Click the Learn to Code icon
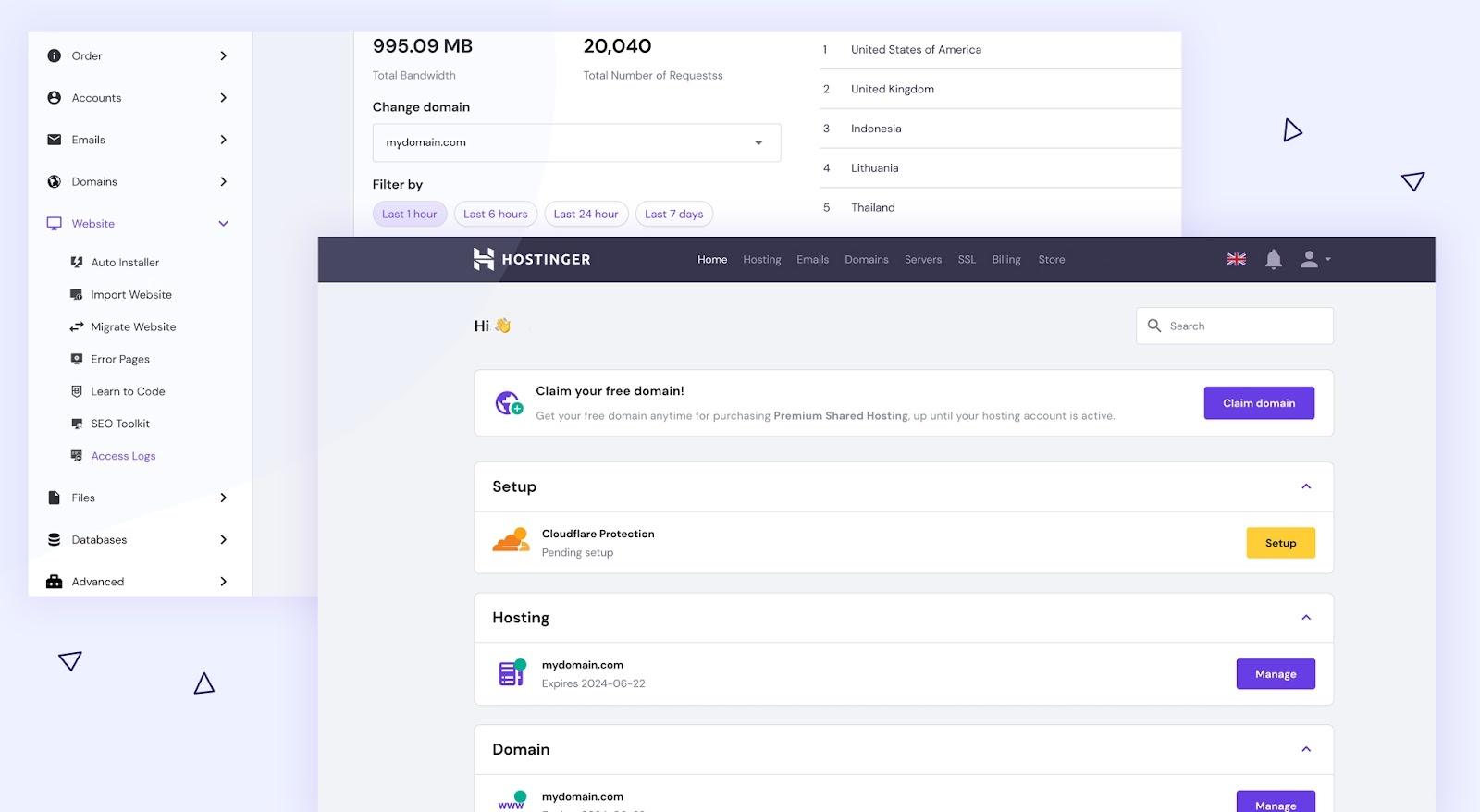This screenshot has width=1480, height=812. [x=77, y=391]
